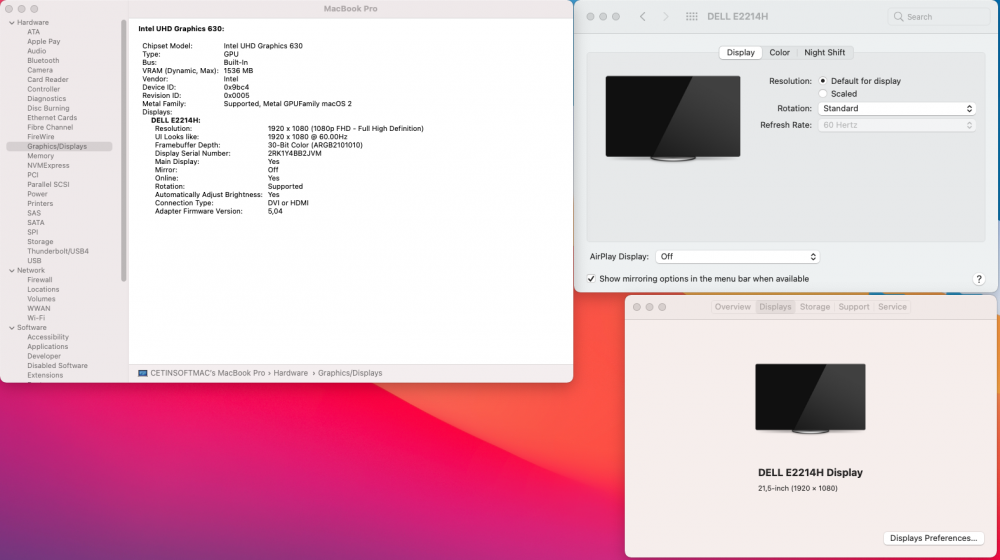The height and width of the screenshot is (560, 1000).
Task: Click the DELL E2214H display heading in details
Action: (x=175, y=121)
